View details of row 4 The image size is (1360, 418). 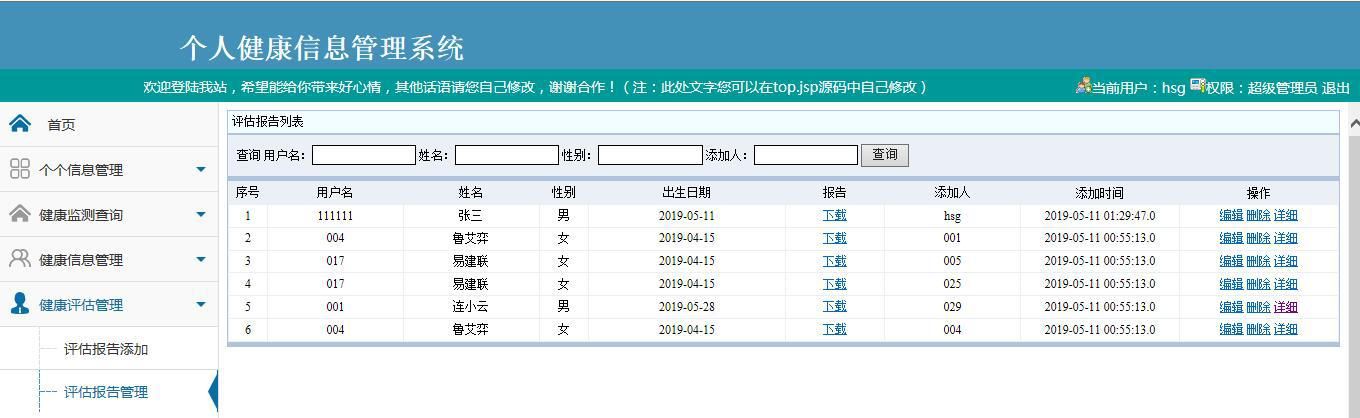(1285, 284)
